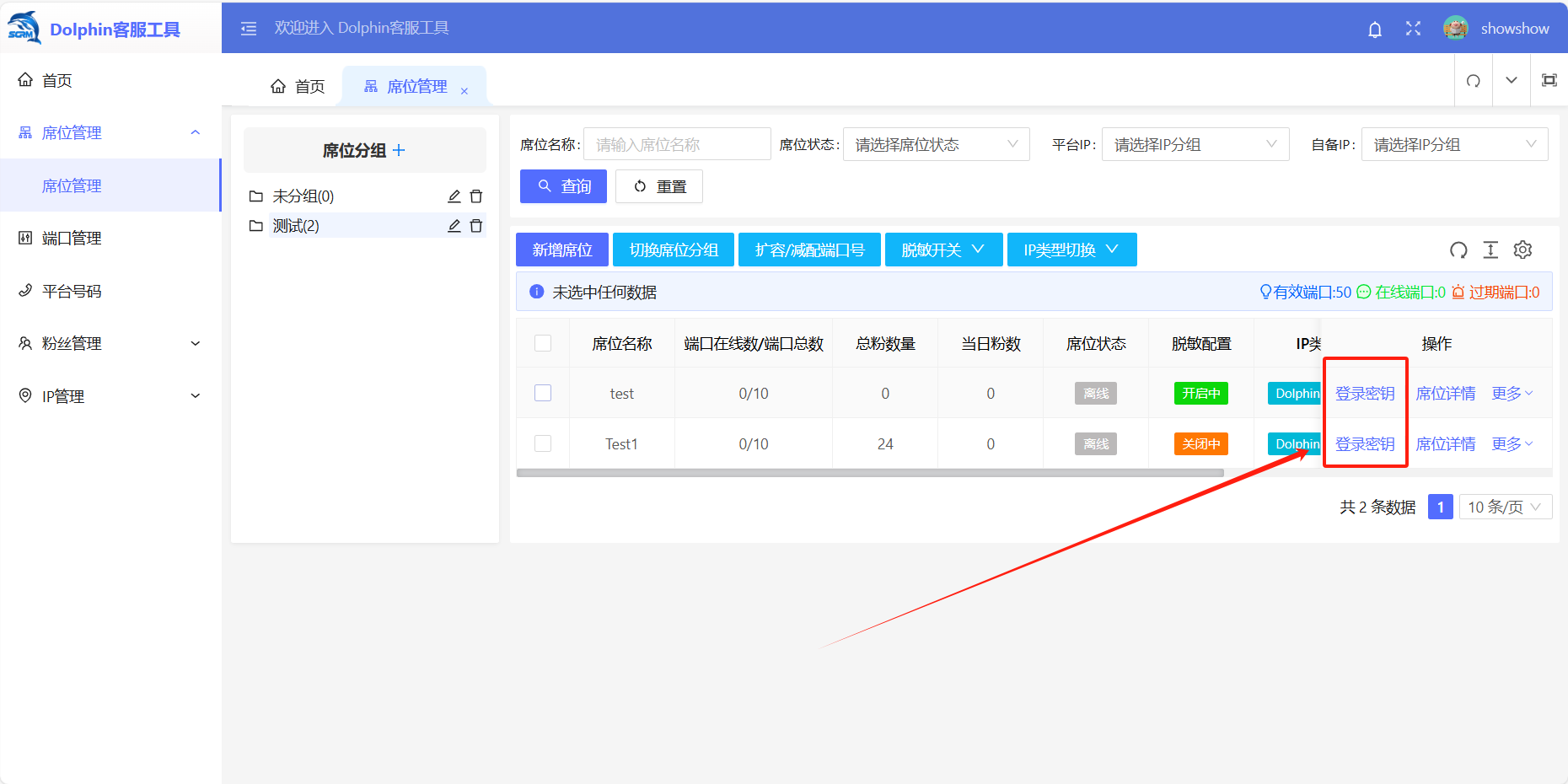This screenshot has width=1568, height=784.
Task: Open the 10 条/页 page size selector
Action: [x=1504, y=507]
